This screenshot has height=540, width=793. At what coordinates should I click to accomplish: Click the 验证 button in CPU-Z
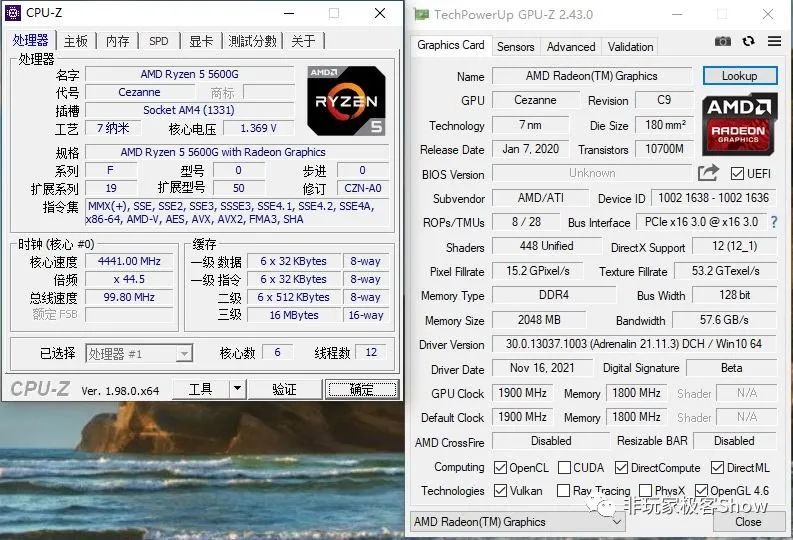(284, 389)
